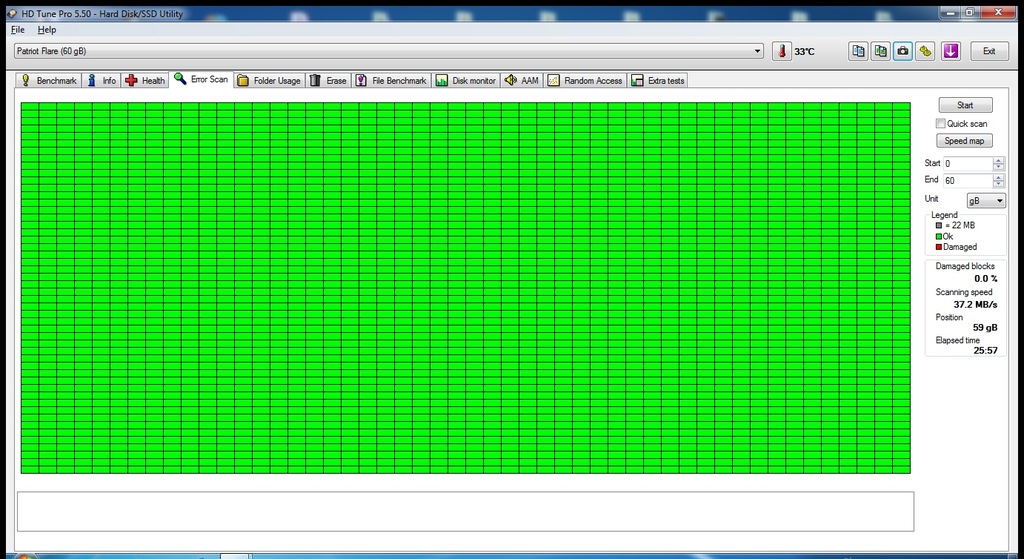
Task: Click the 37.2 MB/s scanning speed value
Action: tap(975, 304)
